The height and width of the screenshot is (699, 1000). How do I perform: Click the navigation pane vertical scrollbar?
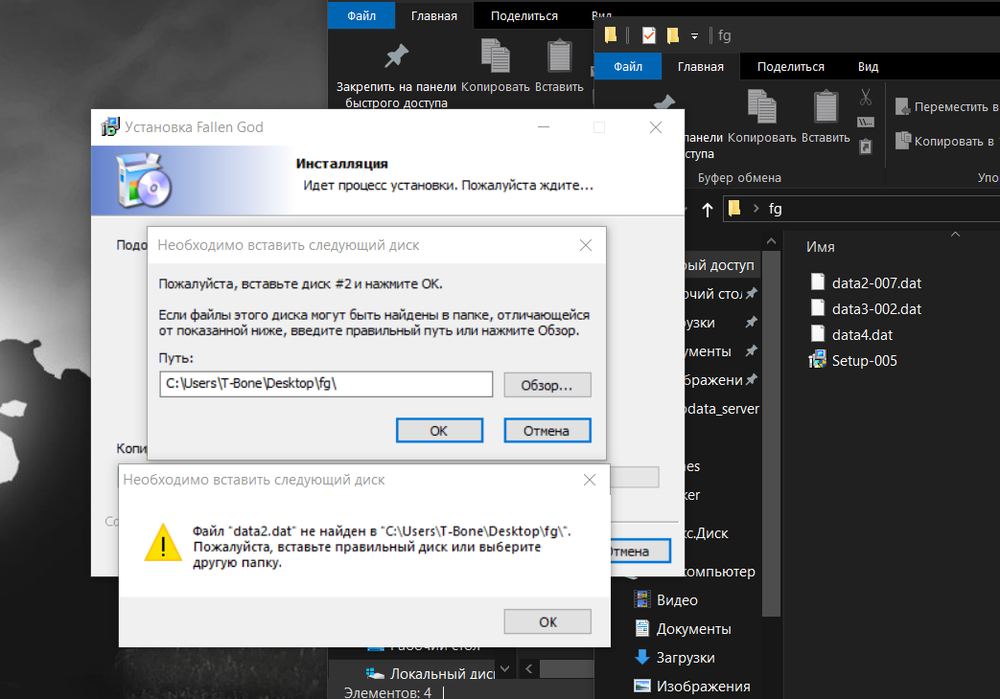pyautogui.click(x=771, y=434)
